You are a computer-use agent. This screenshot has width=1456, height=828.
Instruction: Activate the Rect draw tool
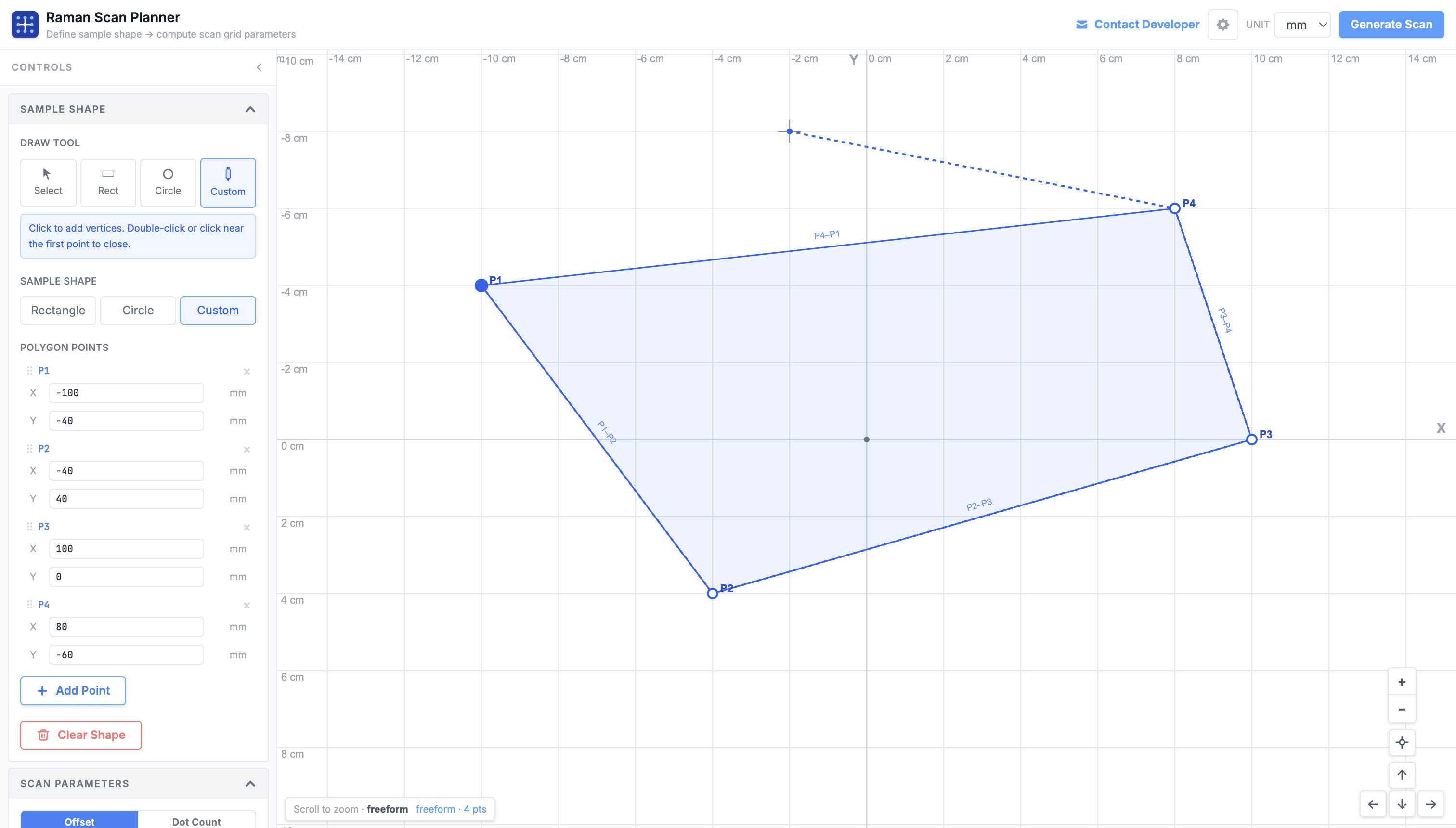107,182
